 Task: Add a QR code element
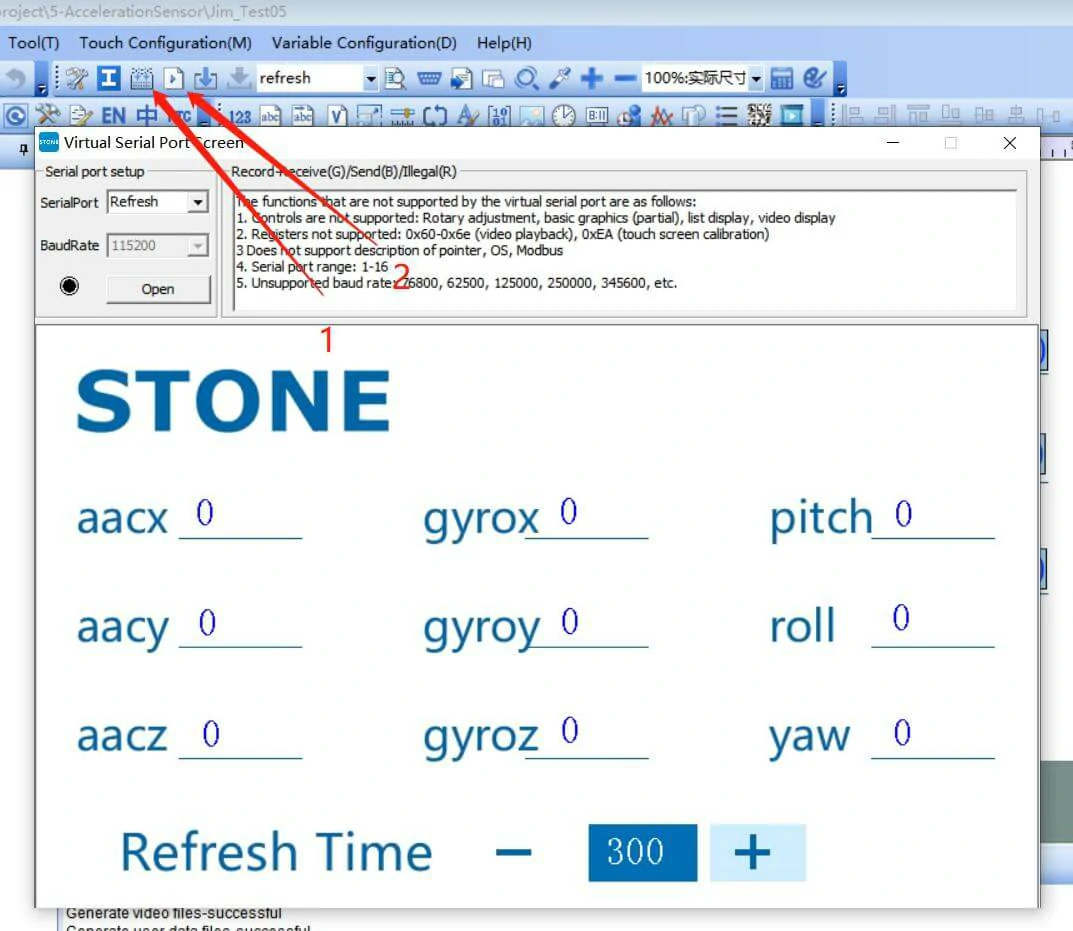click(x=759, y=116)
